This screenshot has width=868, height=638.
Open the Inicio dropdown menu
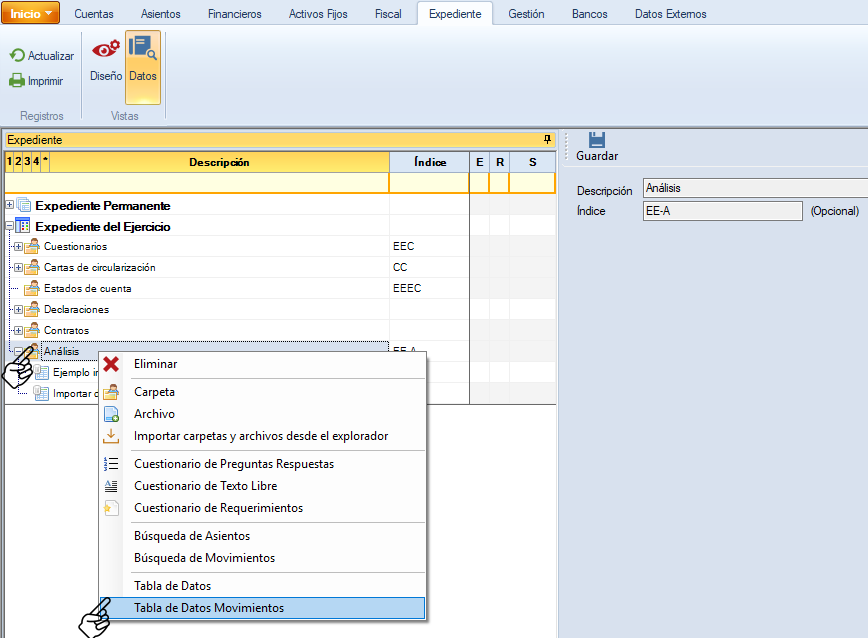tap(31, 14)
